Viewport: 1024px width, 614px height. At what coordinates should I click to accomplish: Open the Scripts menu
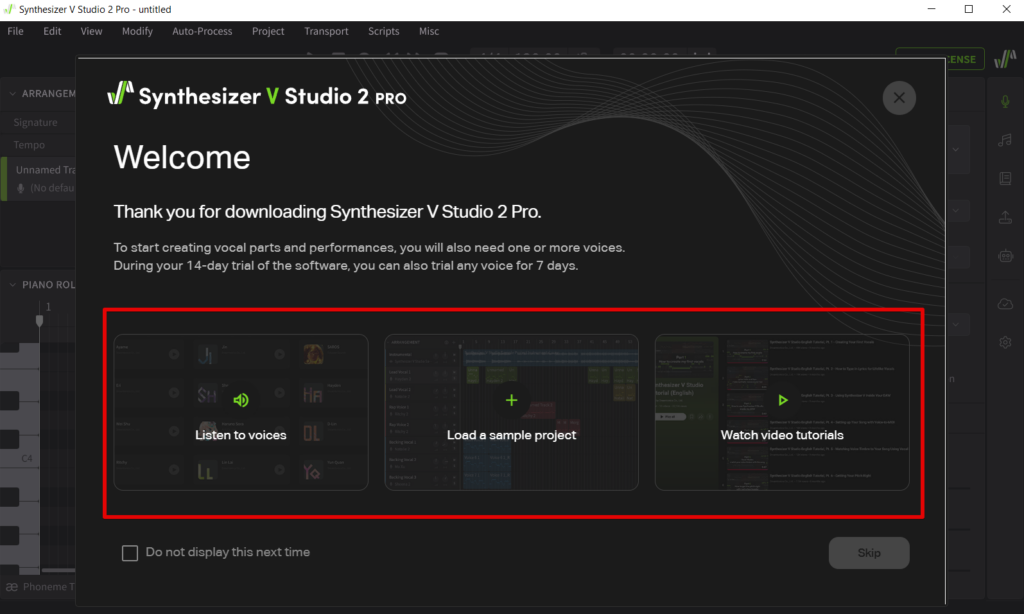coord(383,31)
